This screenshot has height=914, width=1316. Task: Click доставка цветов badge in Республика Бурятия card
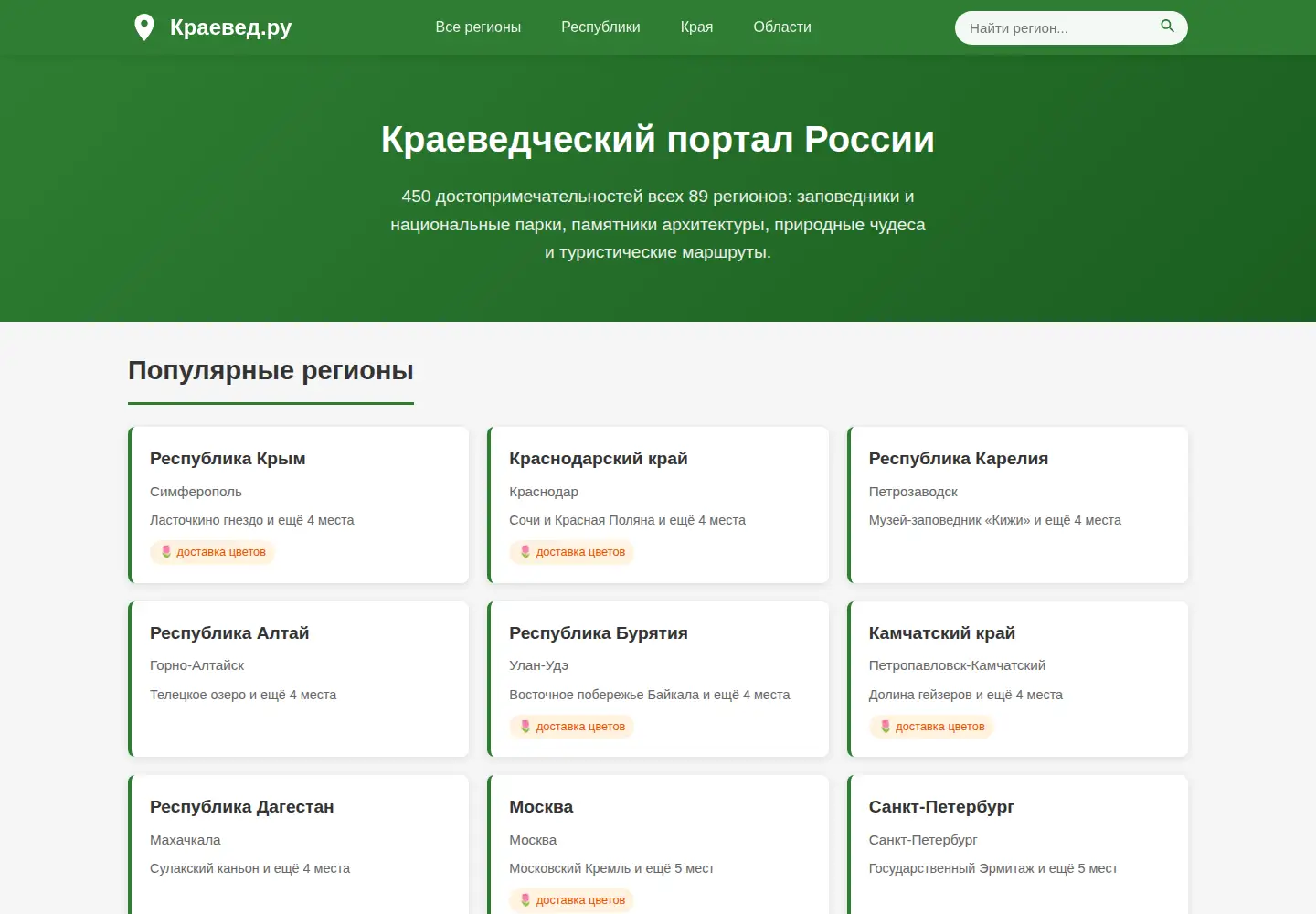572,727
